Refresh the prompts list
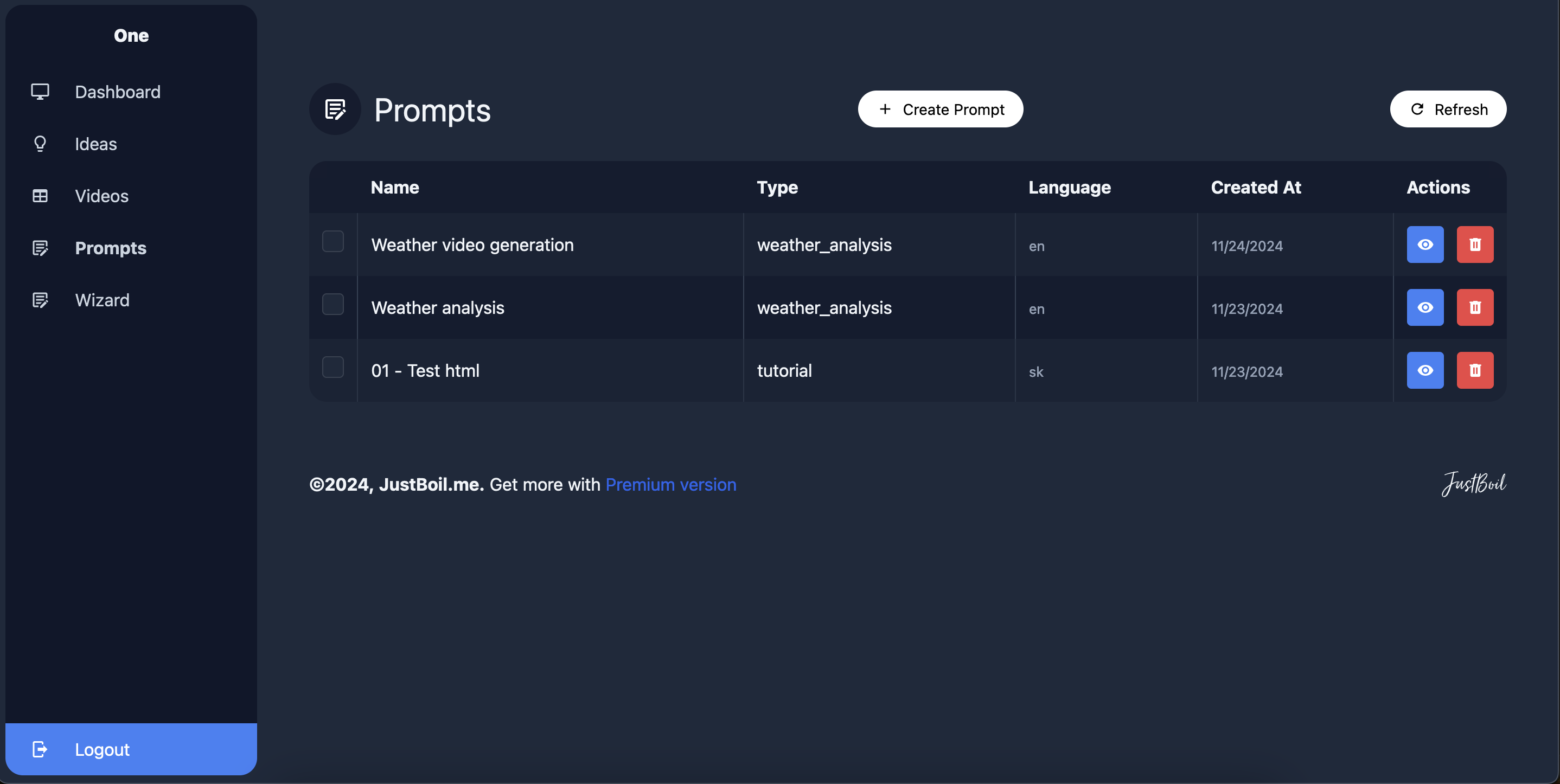Viewport: 1560px width, 784px height. 1447,110
